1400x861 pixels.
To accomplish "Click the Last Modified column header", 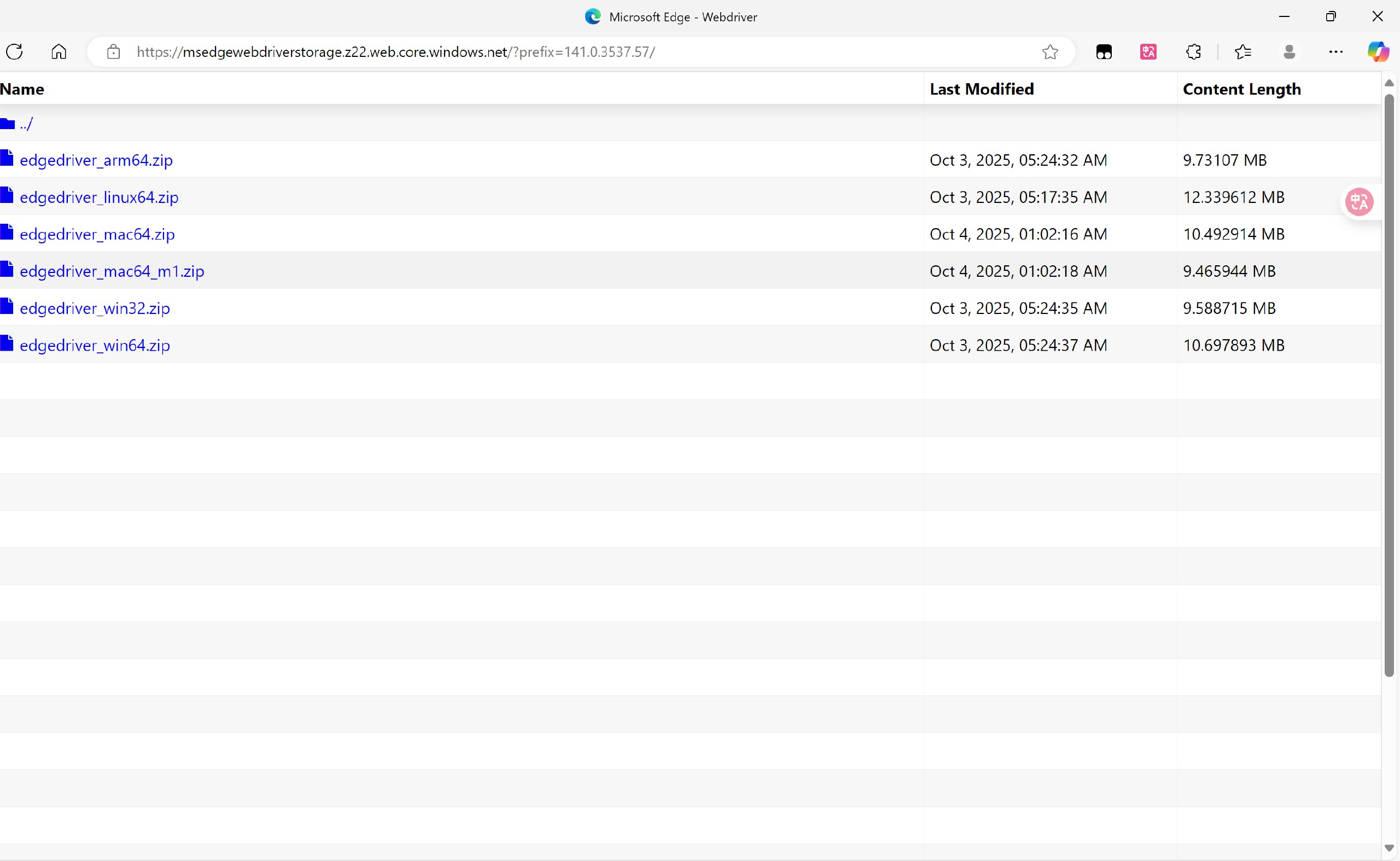I will coord(982,89).
